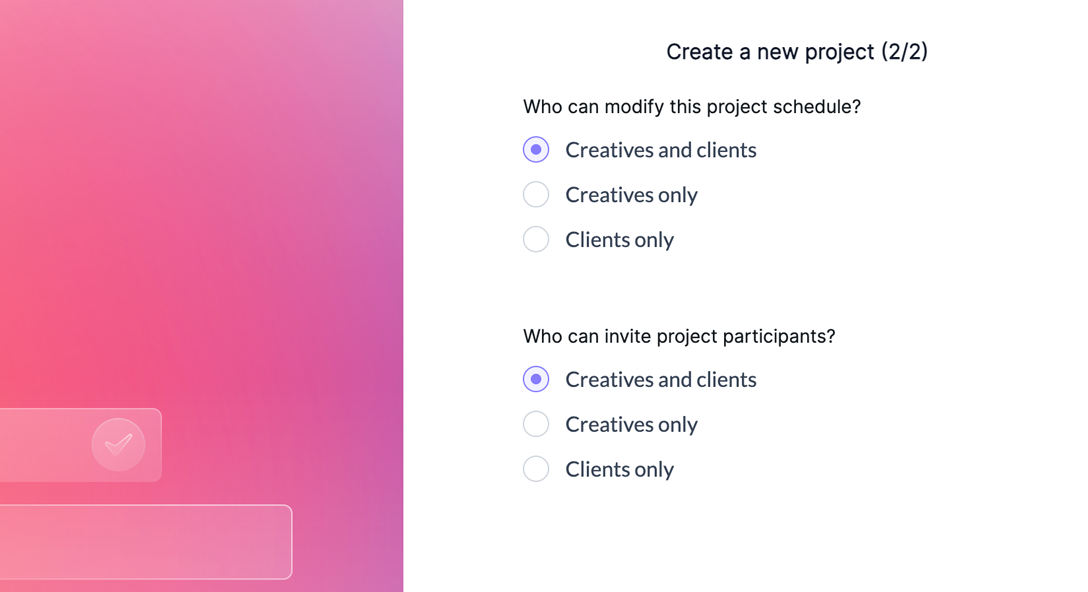Screen dimensions: 1088x592
Task: Click the (2/2) step indicator in title
Action: pos(904,52)
